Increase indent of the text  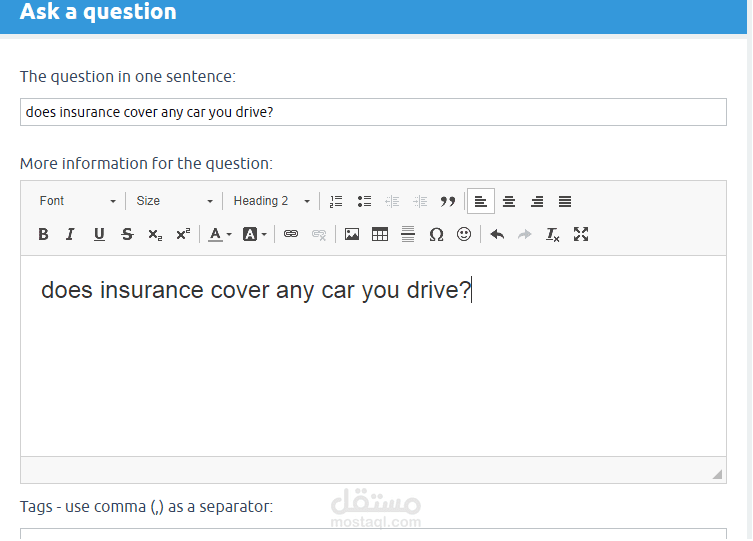420,201
